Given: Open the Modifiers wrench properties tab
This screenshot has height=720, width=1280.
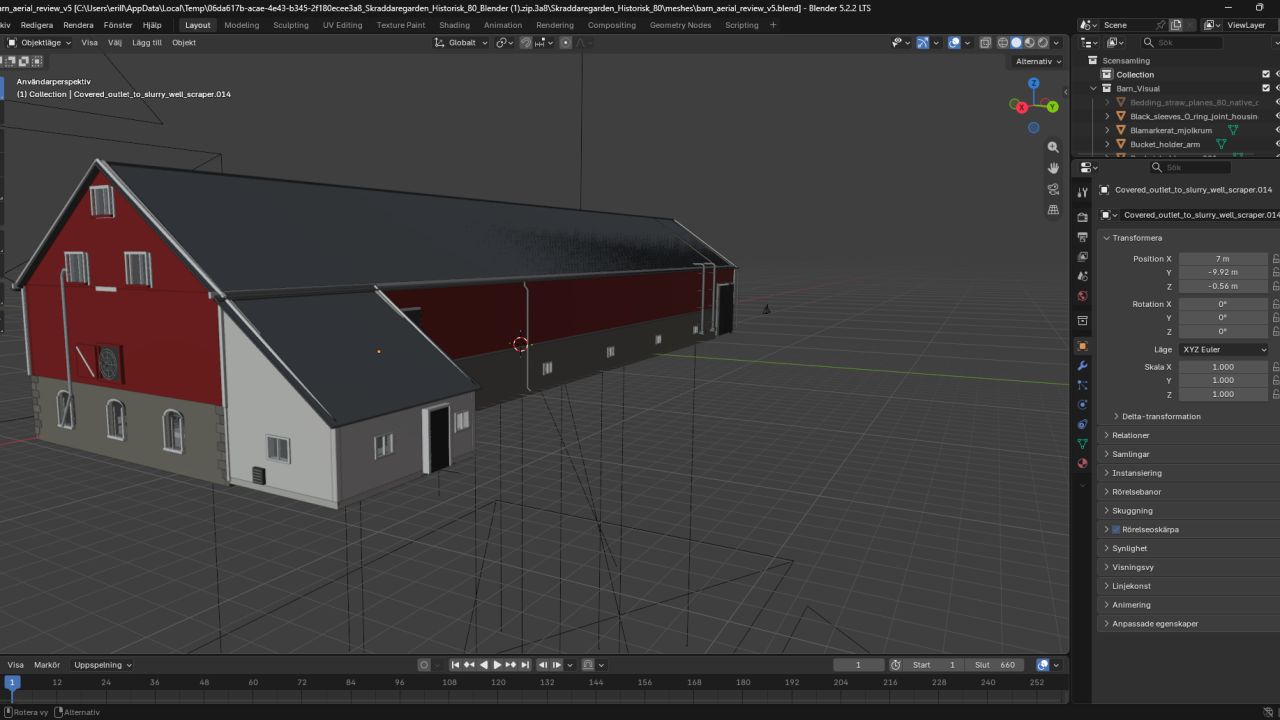Looking at the screenshot, I should (1082, 366).
